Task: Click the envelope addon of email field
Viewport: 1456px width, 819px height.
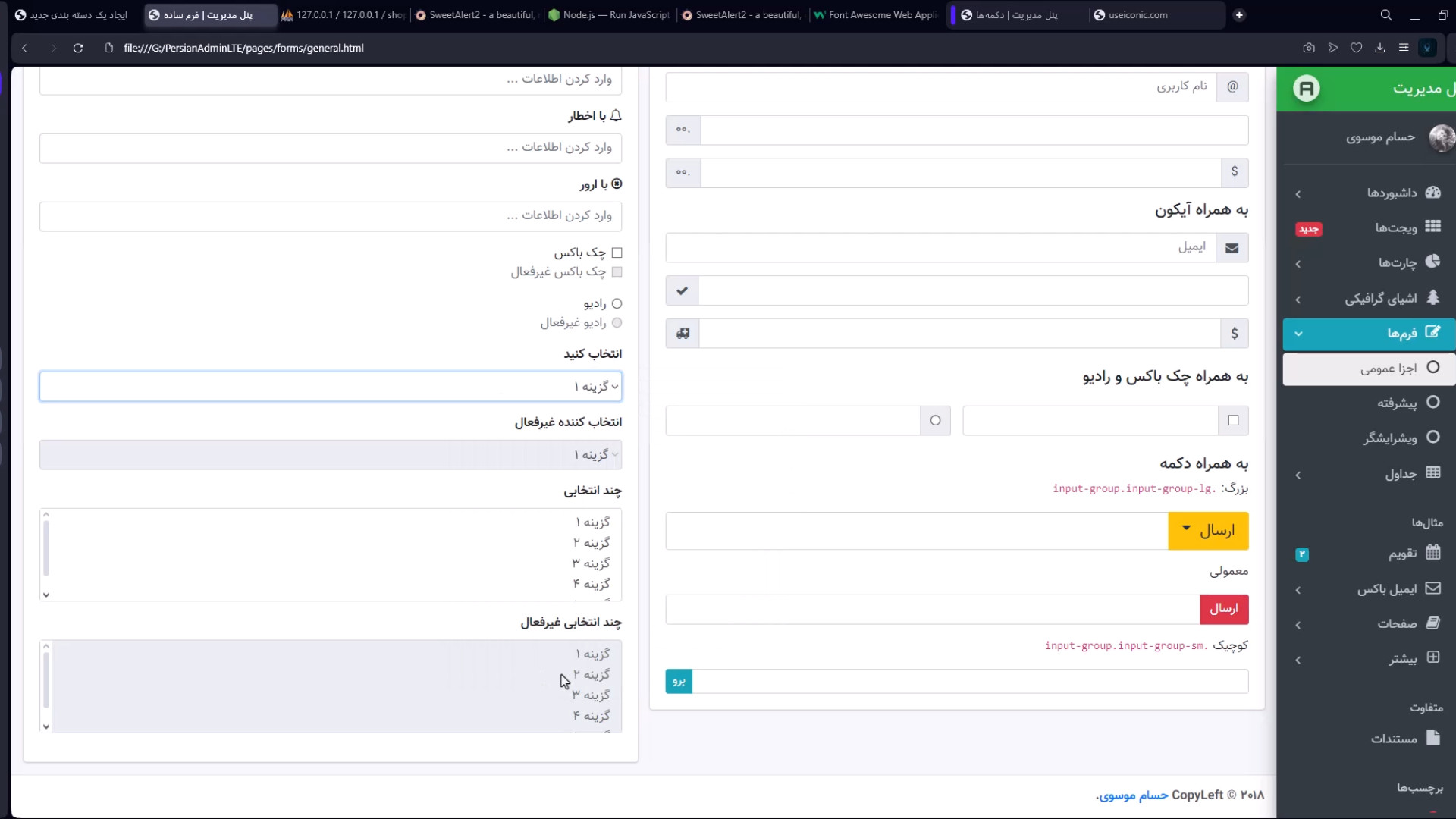Action: (1232, 248)
